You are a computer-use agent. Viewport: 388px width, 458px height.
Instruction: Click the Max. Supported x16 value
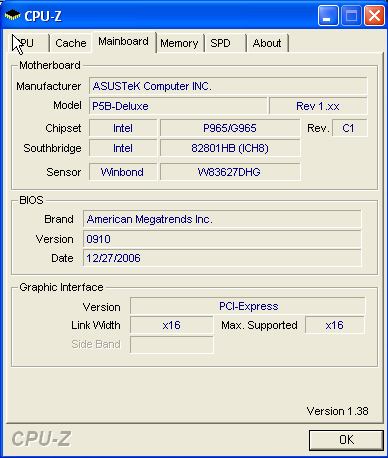pos(335,325)
